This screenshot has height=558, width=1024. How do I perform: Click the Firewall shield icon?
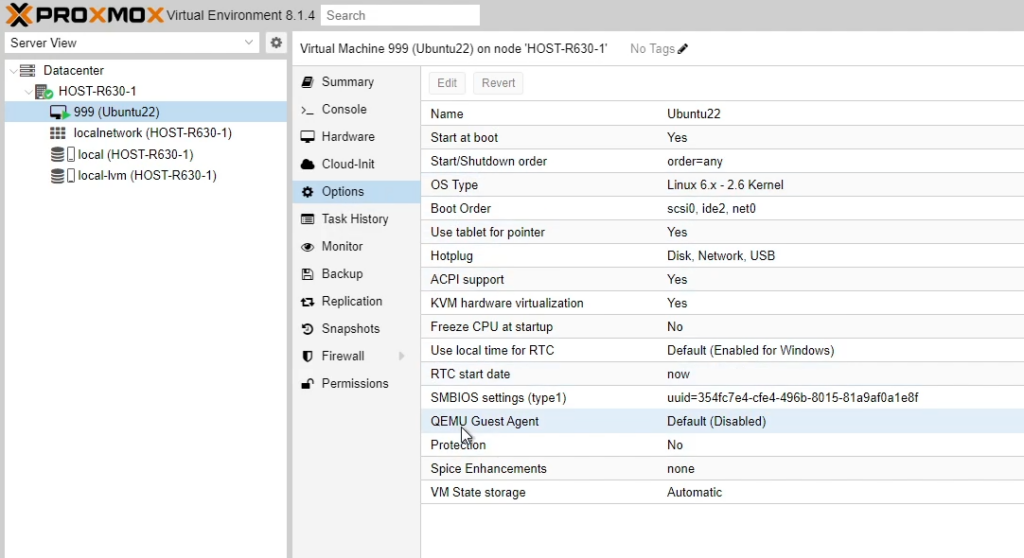pyautogui.click(x=307, y=357)
